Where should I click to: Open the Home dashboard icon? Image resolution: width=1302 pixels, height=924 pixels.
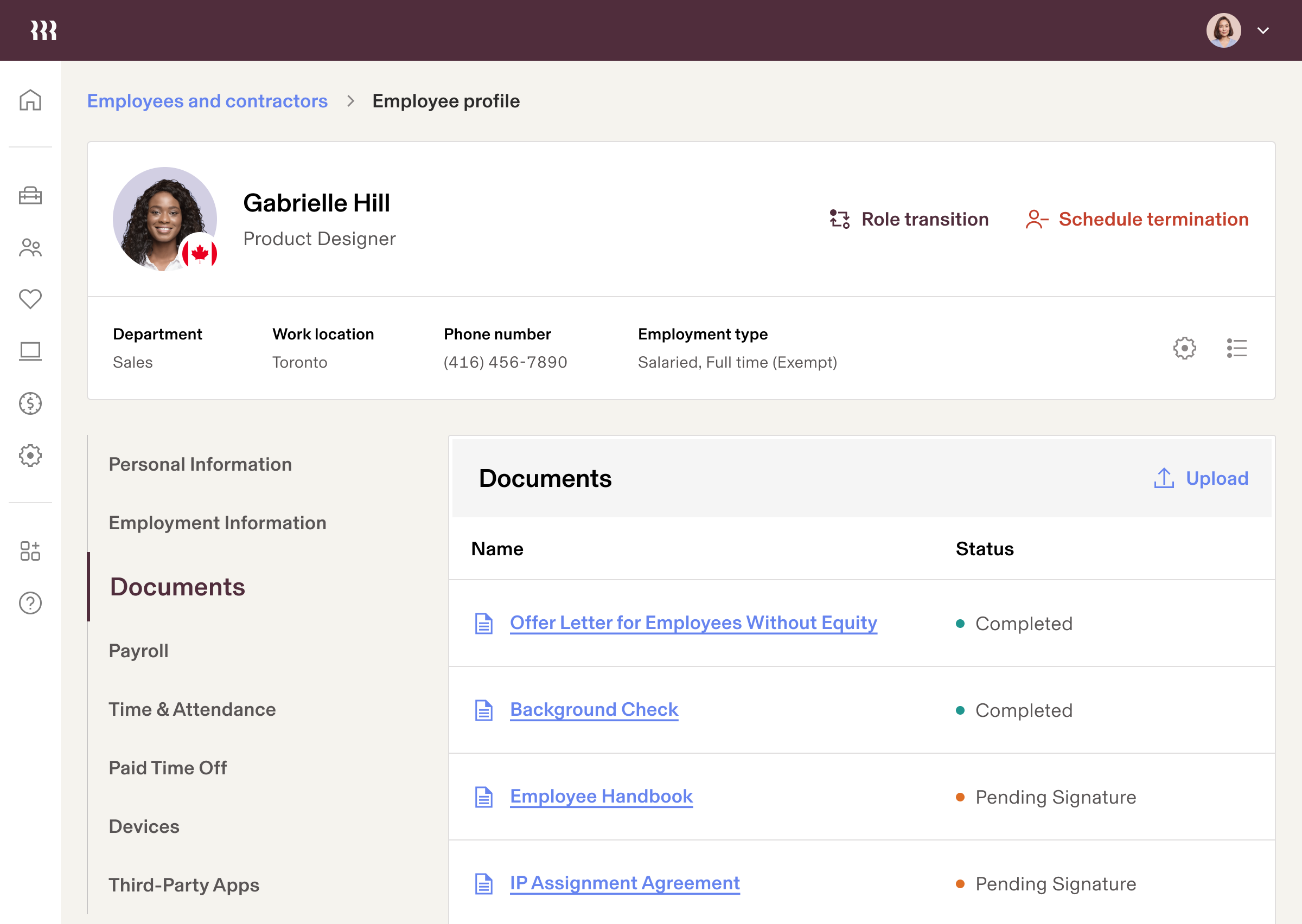[x=30, y=100]
